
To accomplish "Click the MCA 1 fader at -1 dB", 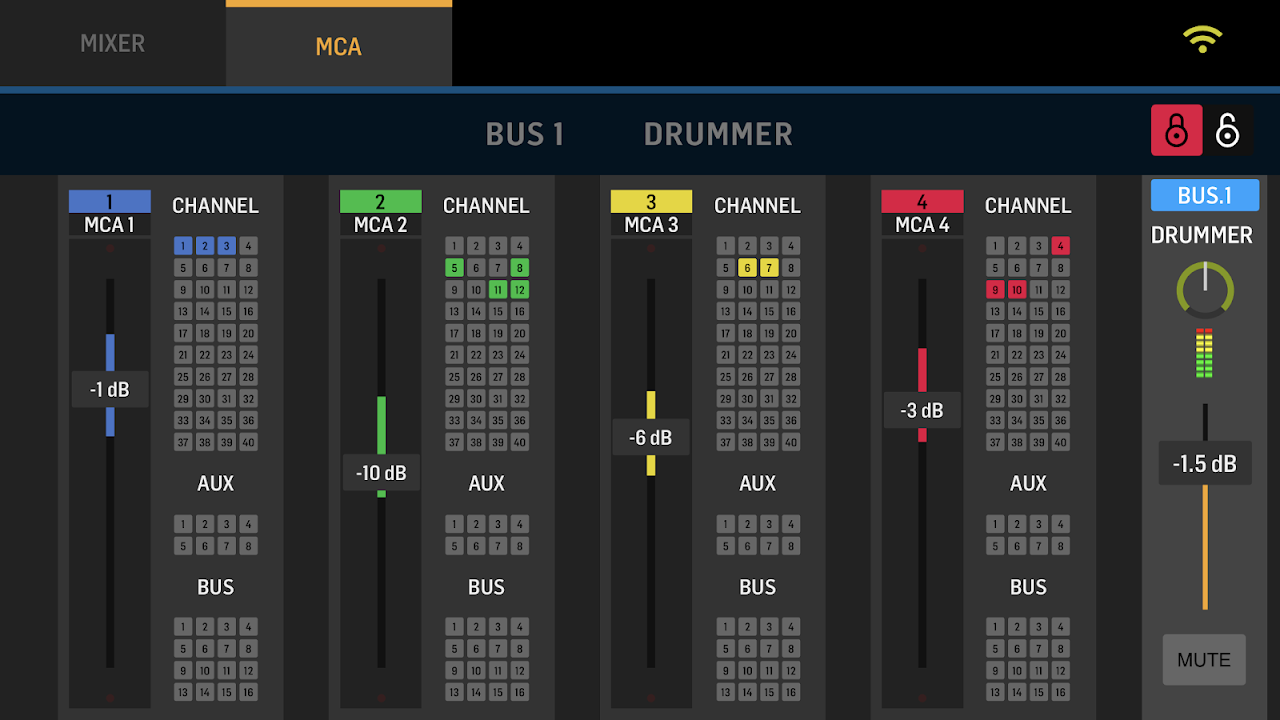I will point(110,389).
